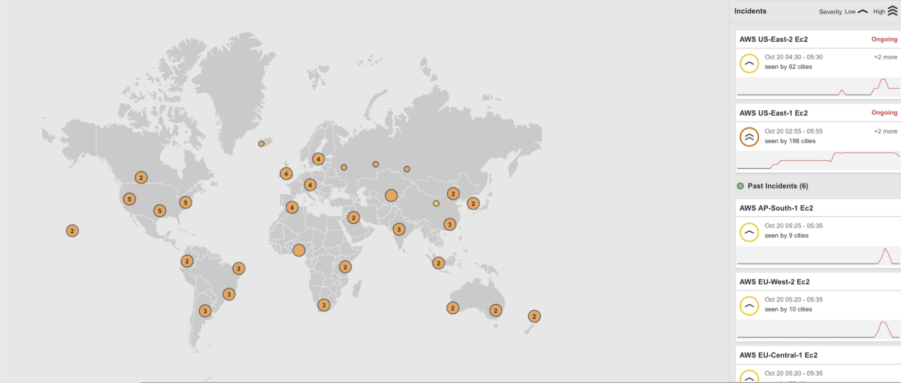Click the US-East-1 incident trend sparkline
This screenshot has width=901, height=384.
point(818,161)
